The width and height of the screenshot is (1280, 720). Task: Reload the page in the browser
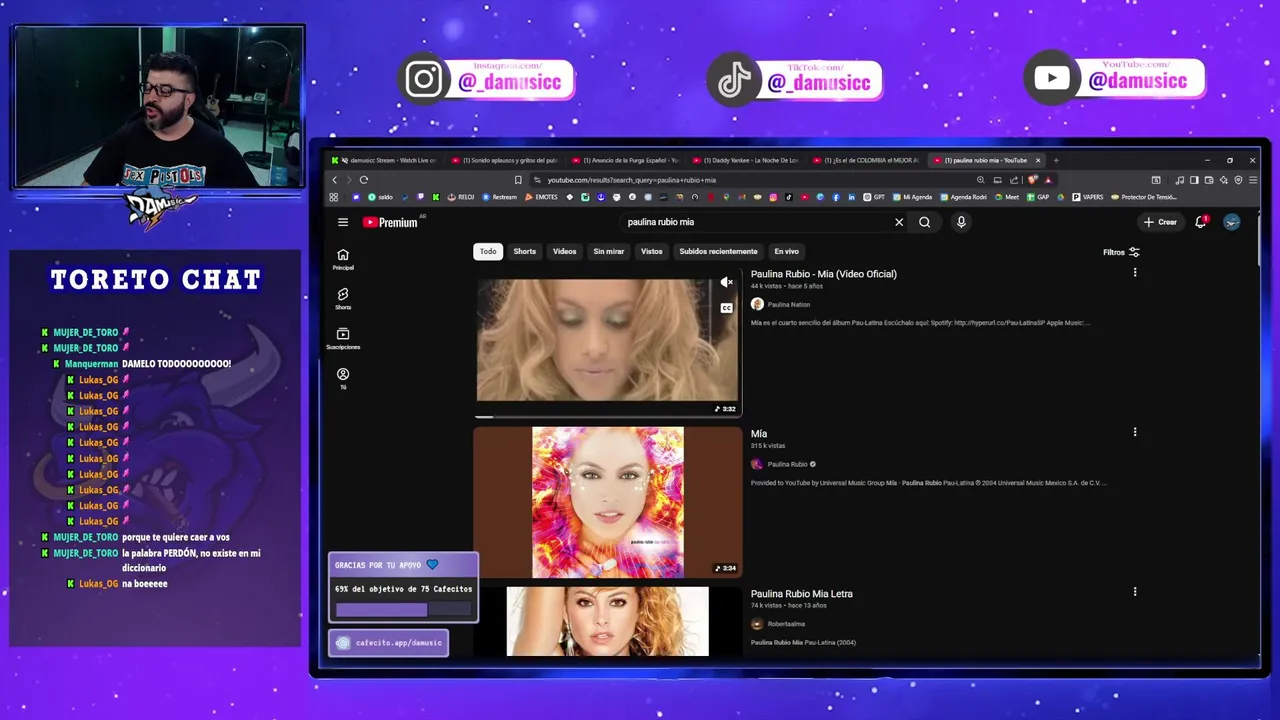coord(364,180)
